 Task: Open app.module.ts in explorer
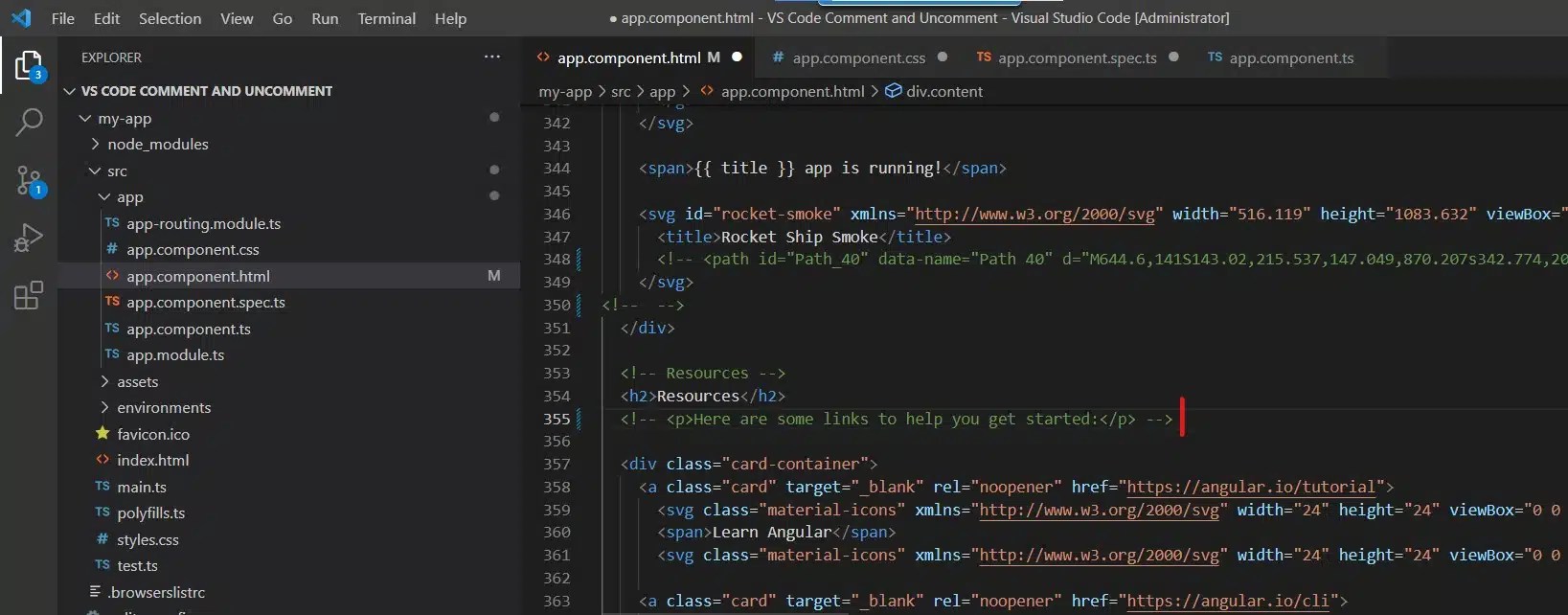[x=175, y=355]
